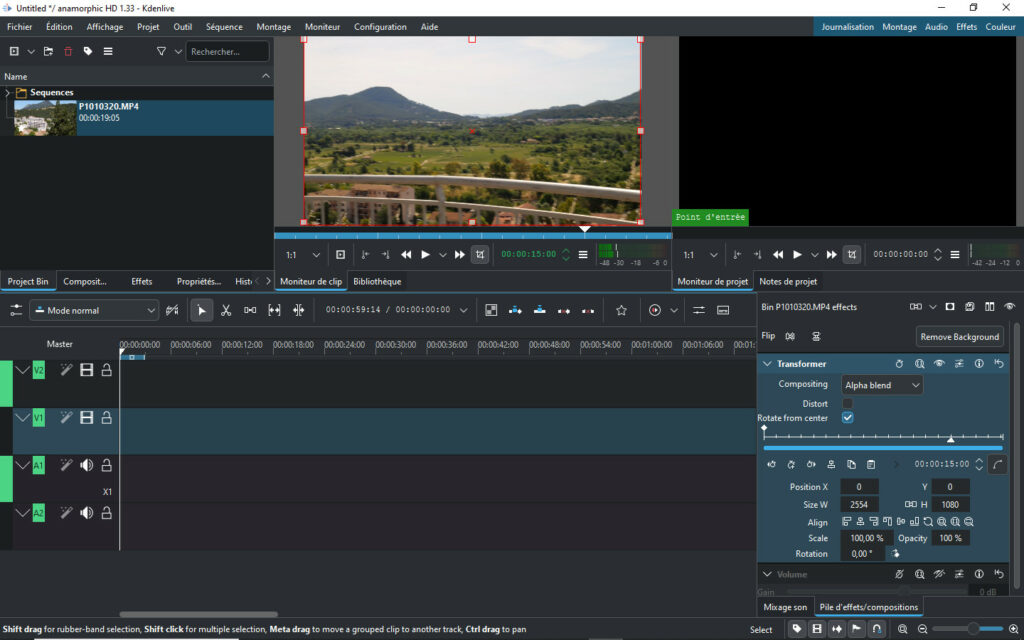Pick the ripple tool icon
Screen dimensions: 1024x640
tap(298, 310)
